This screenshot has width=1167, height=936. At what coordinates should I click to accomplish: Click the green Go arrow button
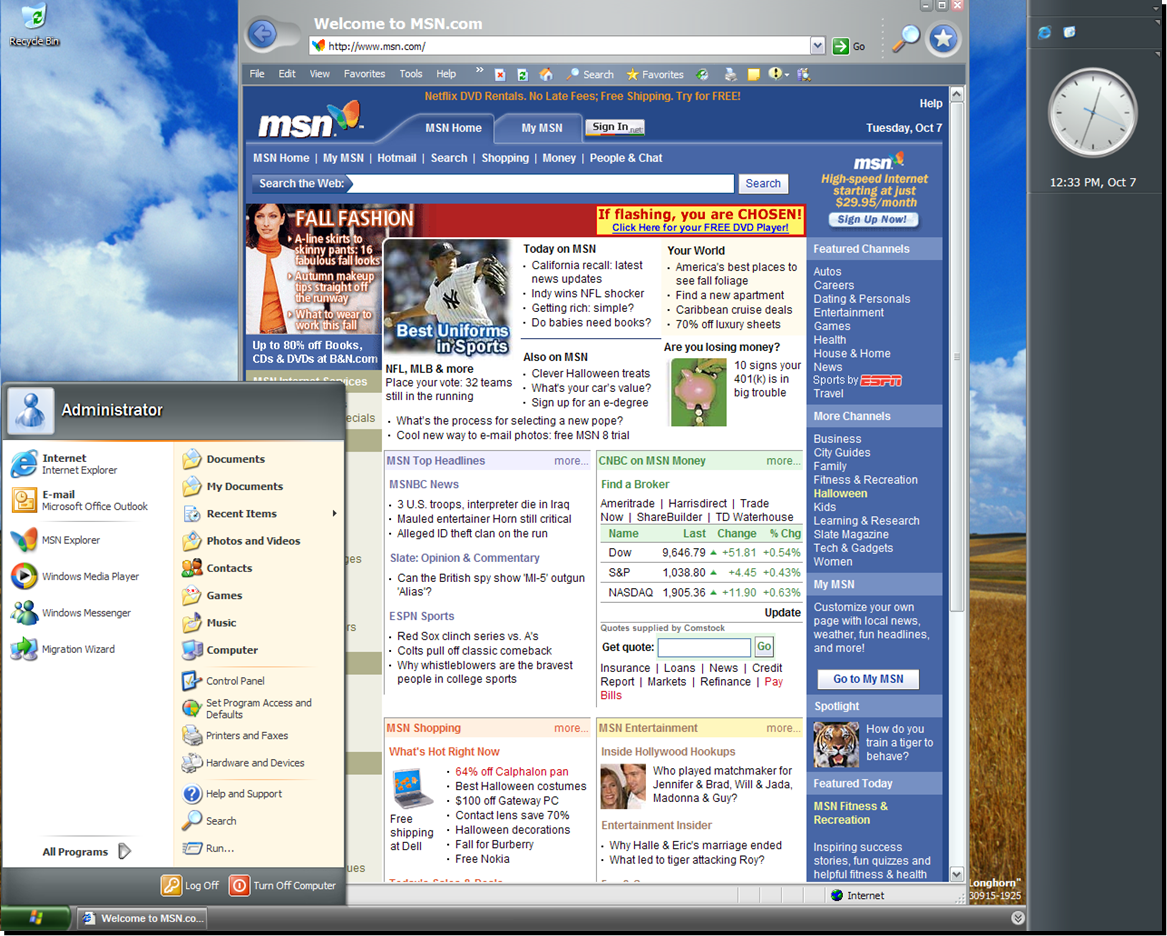tap(840, 46)
